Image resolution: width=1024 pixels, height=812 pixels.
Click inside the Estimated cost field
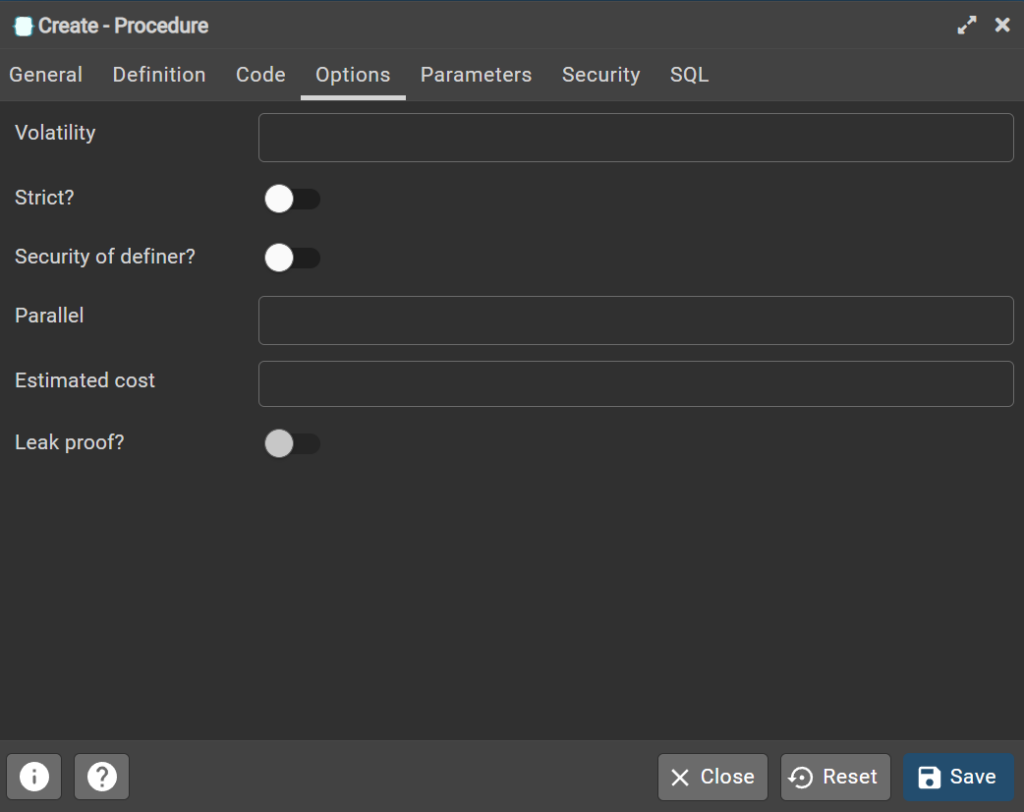coord(636,383)
